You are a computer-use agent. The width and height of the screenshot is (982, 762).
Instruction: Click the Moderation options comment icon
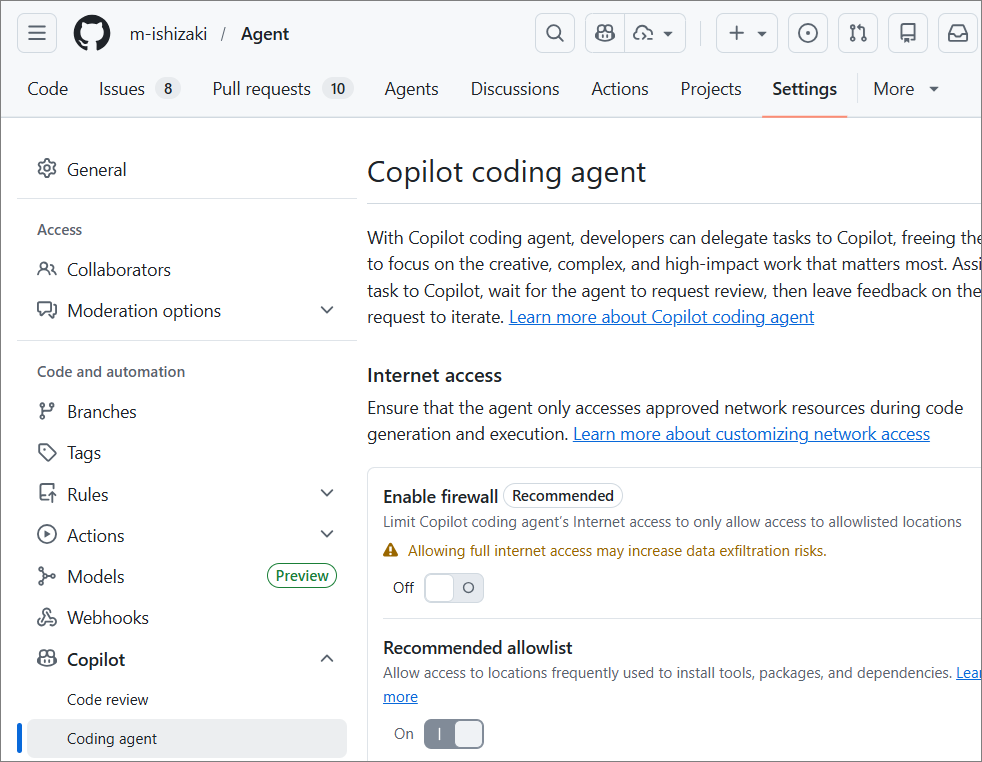tap(47, 310)
